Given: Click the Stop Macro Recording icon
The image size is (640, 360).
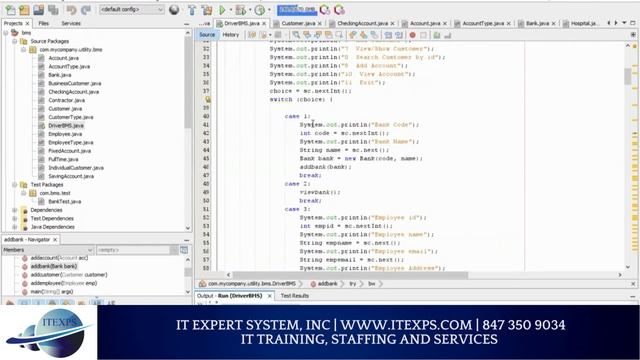Looking at the screenshot, I should [423, 35].
